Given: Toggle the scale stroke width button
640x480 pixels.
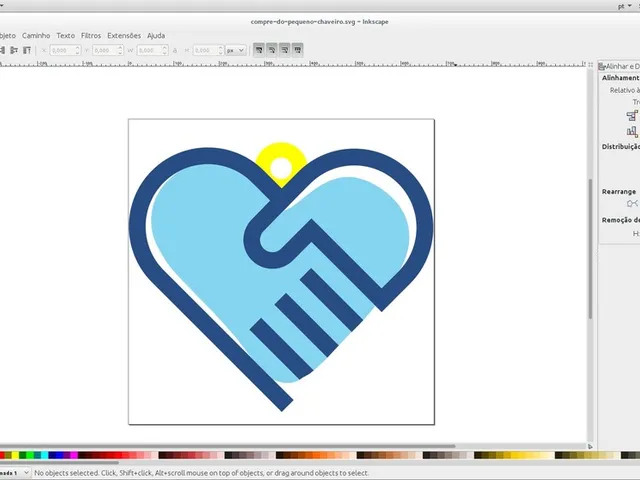Looking at the screenshot, I should click(x=259, y=50).
